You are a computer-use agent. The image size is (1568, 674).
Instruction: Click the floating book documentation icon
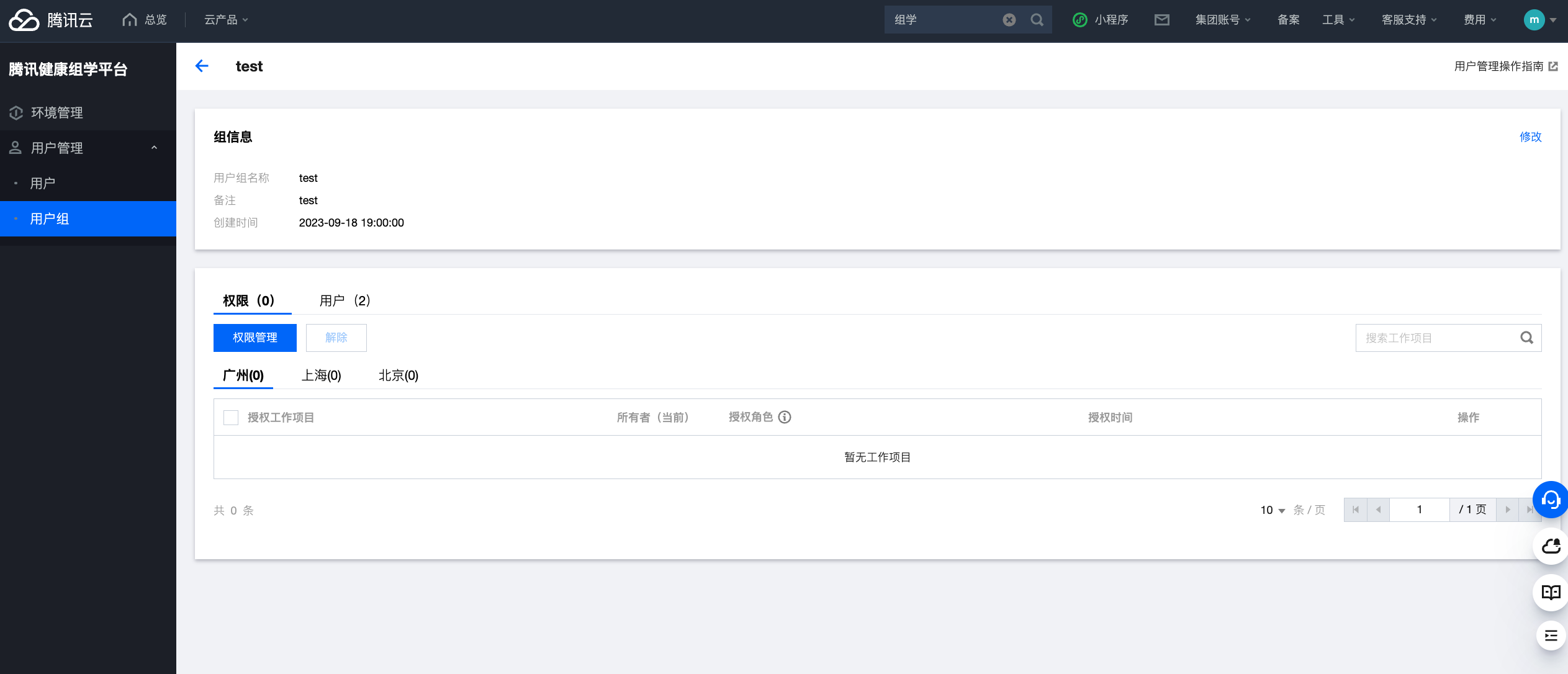tap(1551, 593)
